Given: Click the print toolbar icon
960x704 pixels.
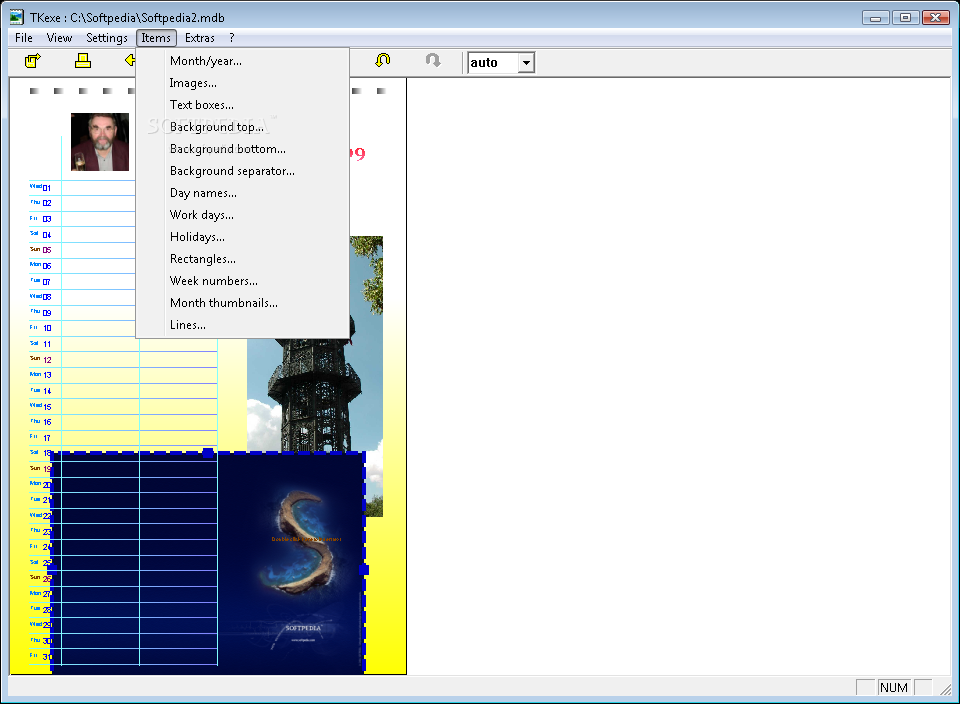Looking at the screenshot, I should point(83,61).
